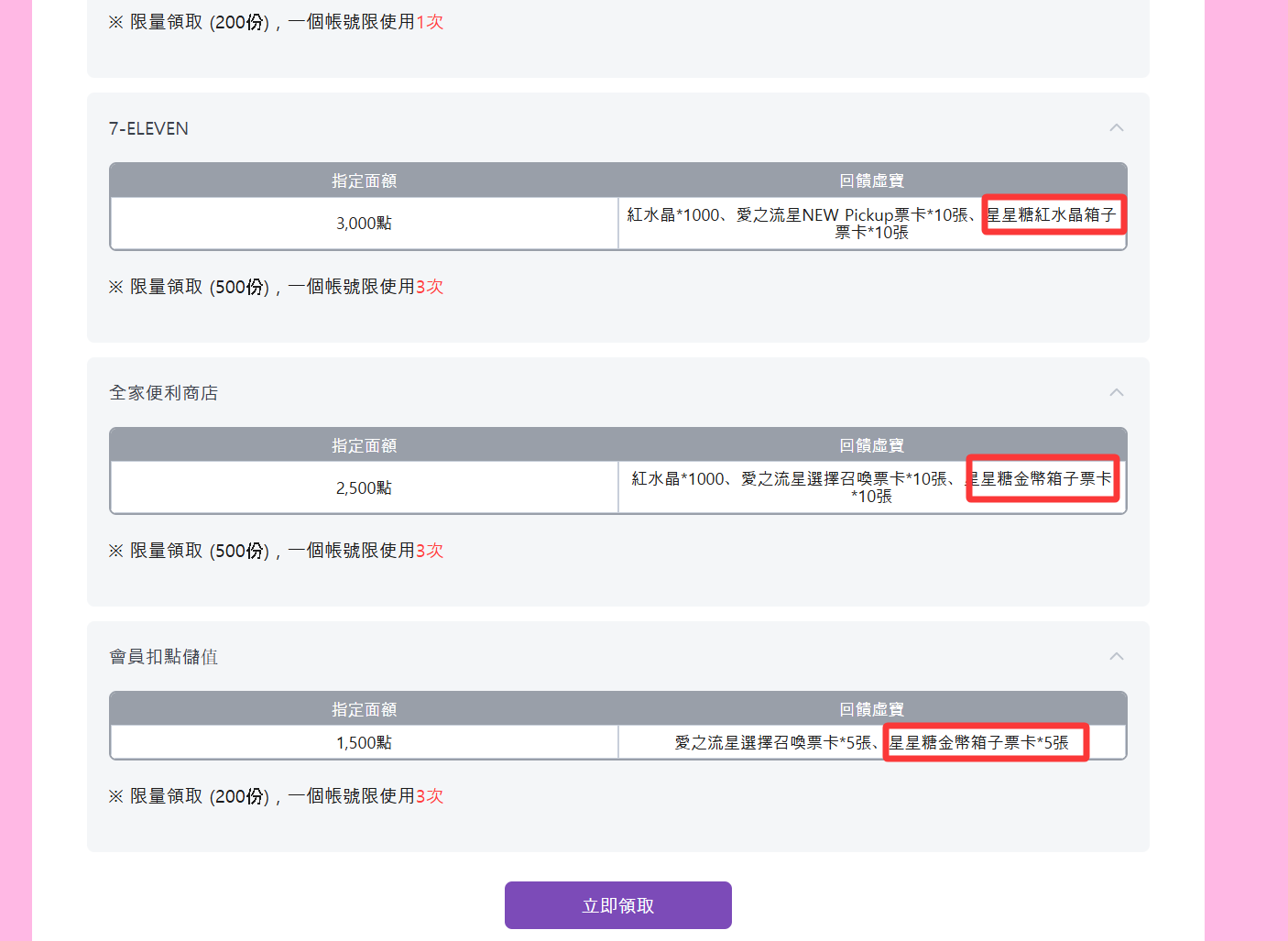
Task: Select the 2,500點 denomination cell
Action: pos(364,488)
